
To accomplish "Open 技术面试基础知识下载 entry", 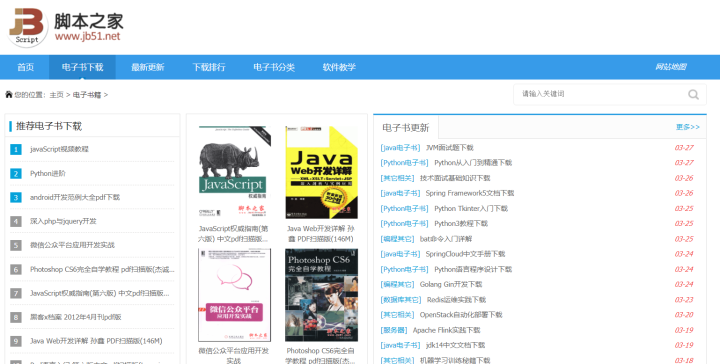I will click(455, 178).
